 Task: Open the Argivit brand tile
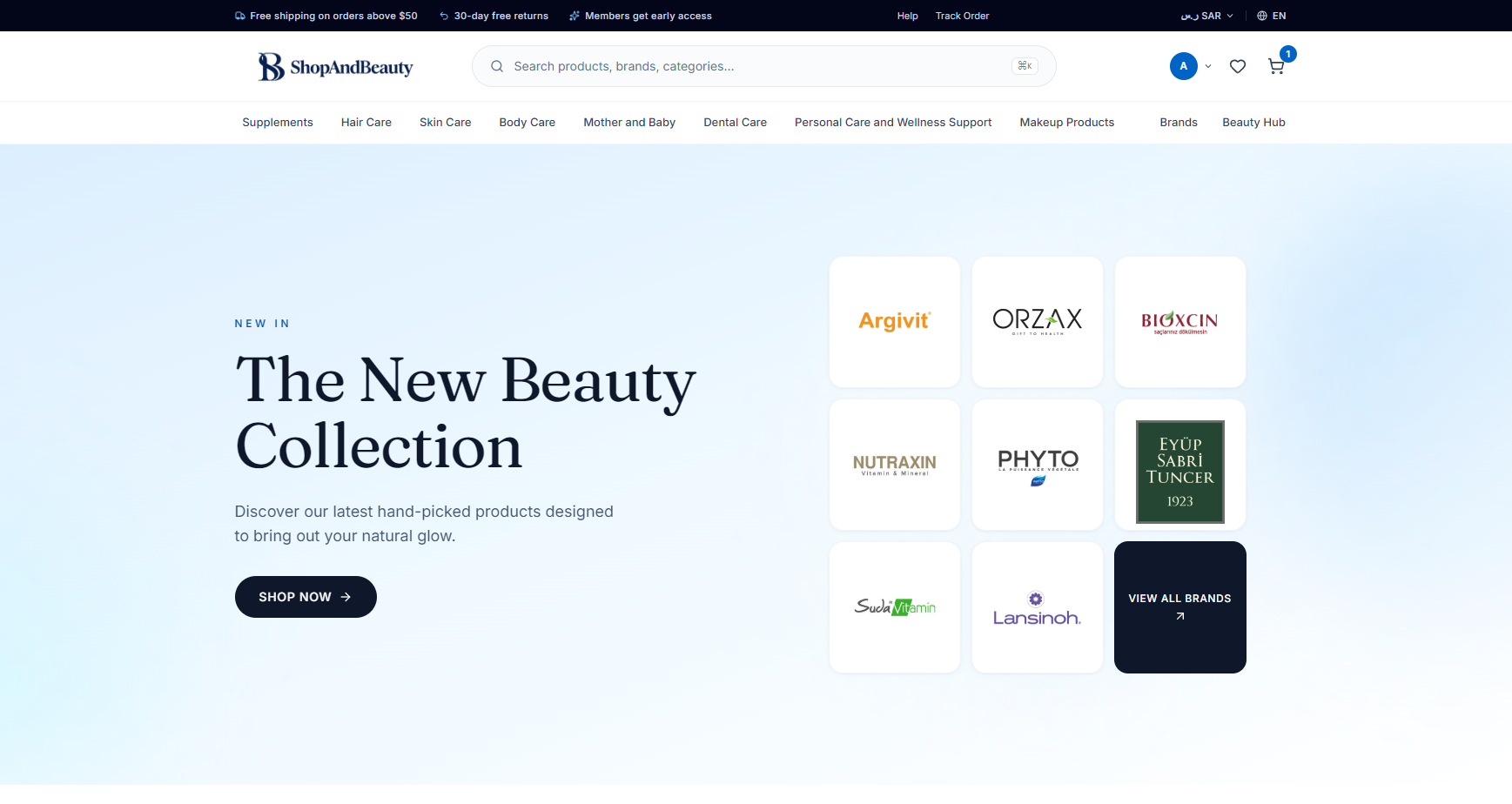(895, 322)
